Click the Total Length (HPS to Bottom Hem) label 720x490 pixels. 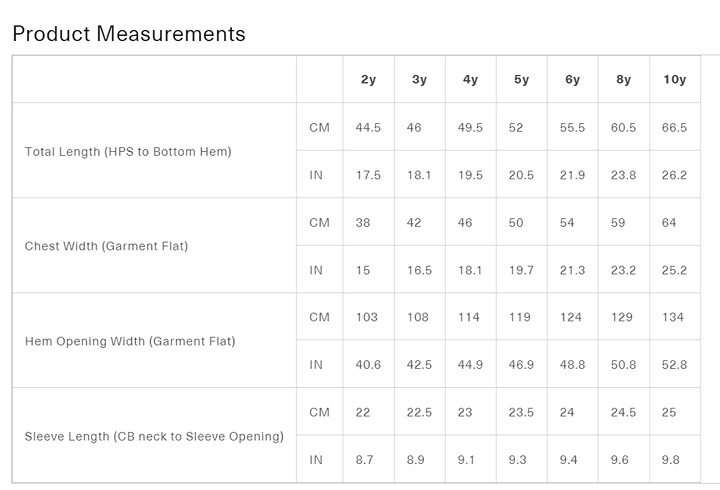[x=128, y=152]
